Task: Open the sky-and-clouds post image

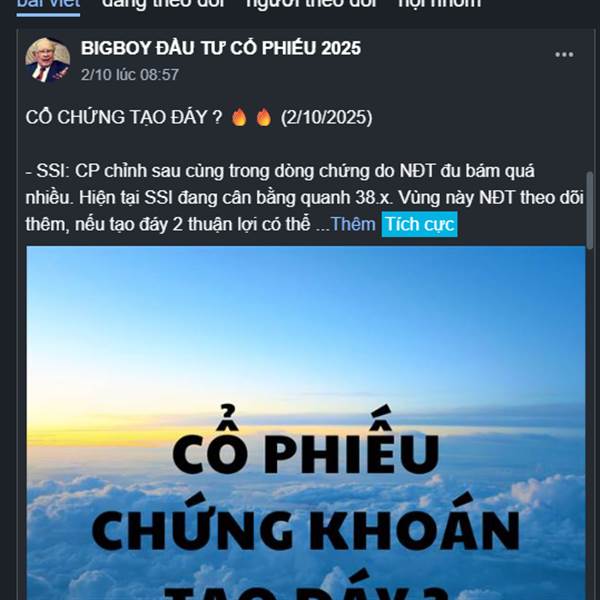Action: (306, 423)
